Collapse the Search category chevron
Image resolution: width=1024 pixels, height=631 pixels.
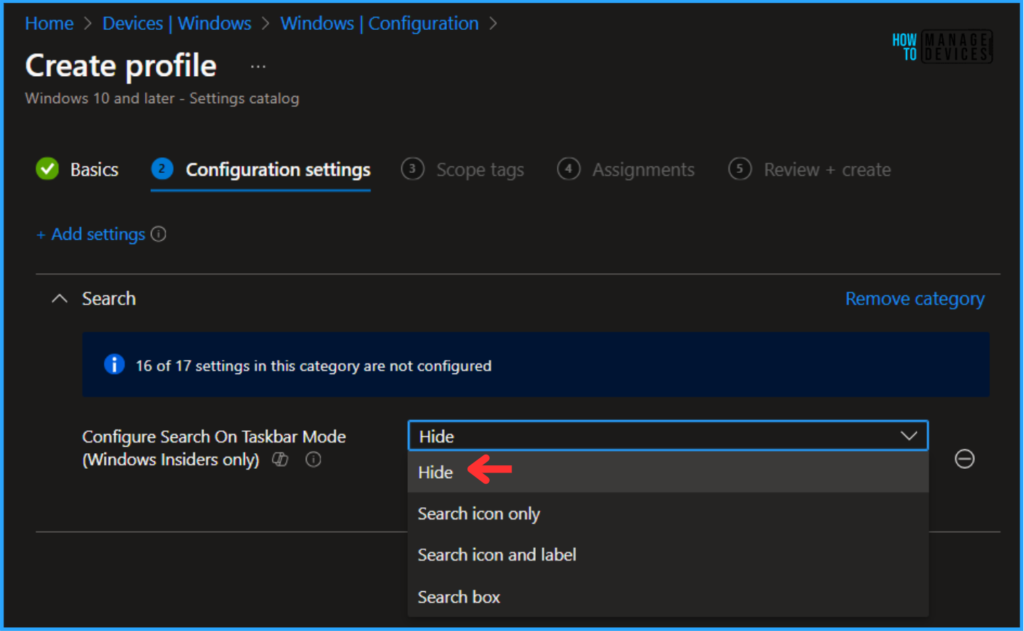point(59,299)
